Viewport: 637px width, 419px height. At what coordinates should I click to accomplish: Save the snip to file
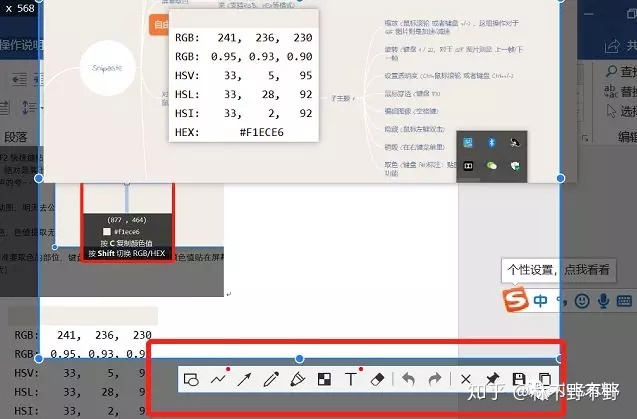point(519,379)
